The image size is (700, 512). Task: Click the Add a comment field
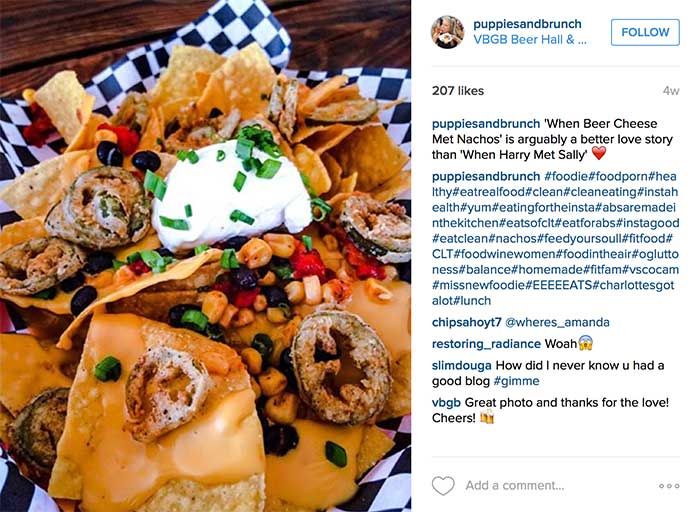(x=515, y=485)
